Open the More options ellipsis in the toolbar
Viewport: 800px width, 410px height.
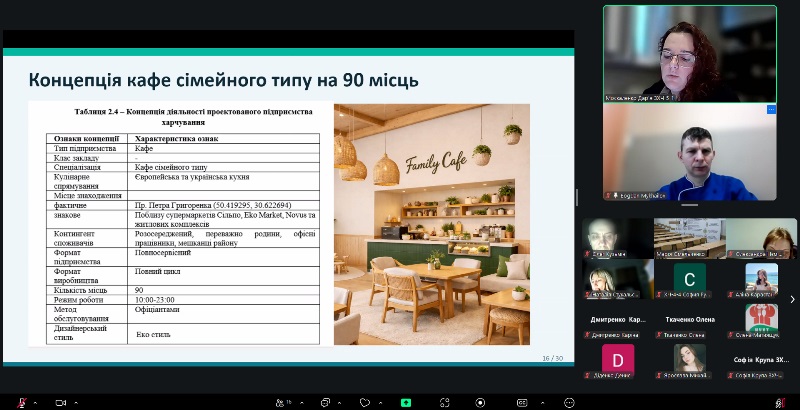(569, 403)
